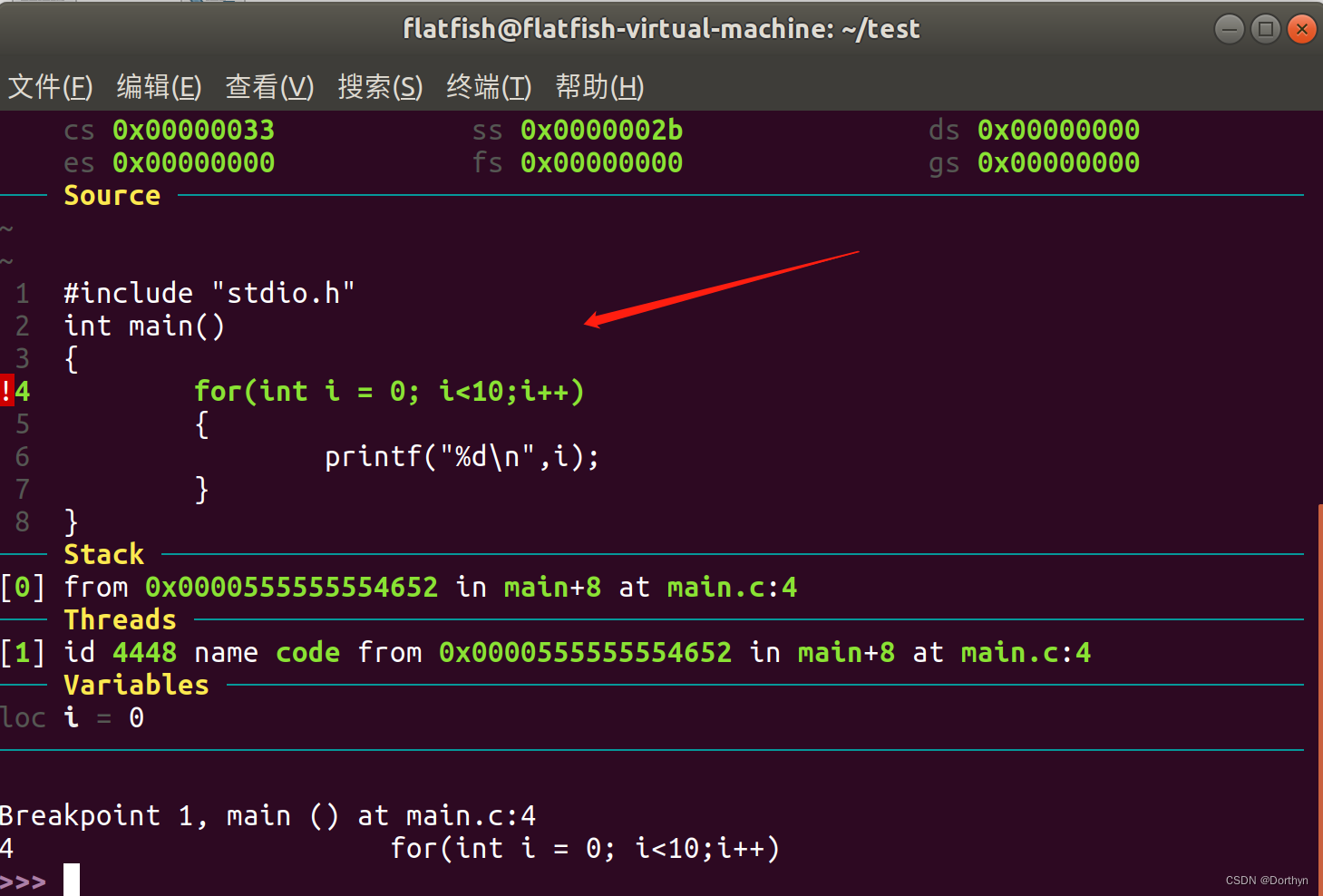
Task: Click the Stack section header
Action: click(104, 554)
